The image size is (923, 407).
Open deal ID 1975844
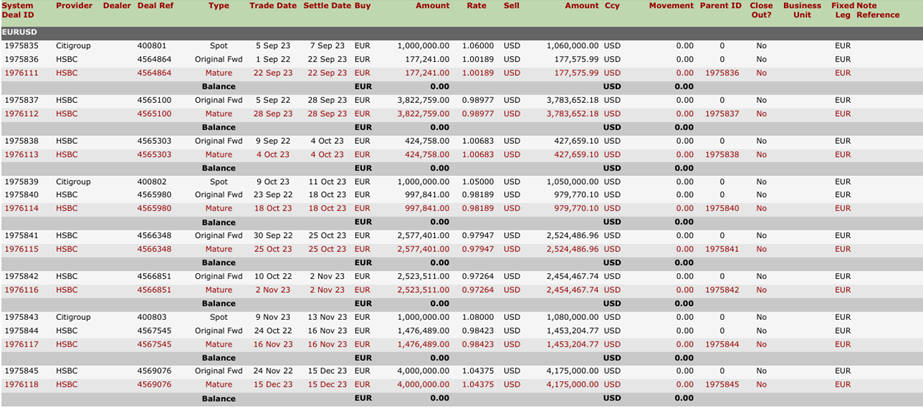pos(22,330)
